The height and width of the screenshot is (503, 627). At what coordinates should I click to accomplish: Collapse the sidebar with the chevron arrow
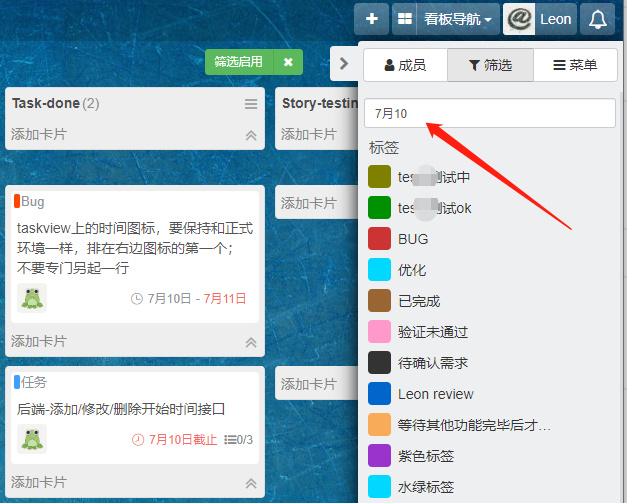click(344, 64)
